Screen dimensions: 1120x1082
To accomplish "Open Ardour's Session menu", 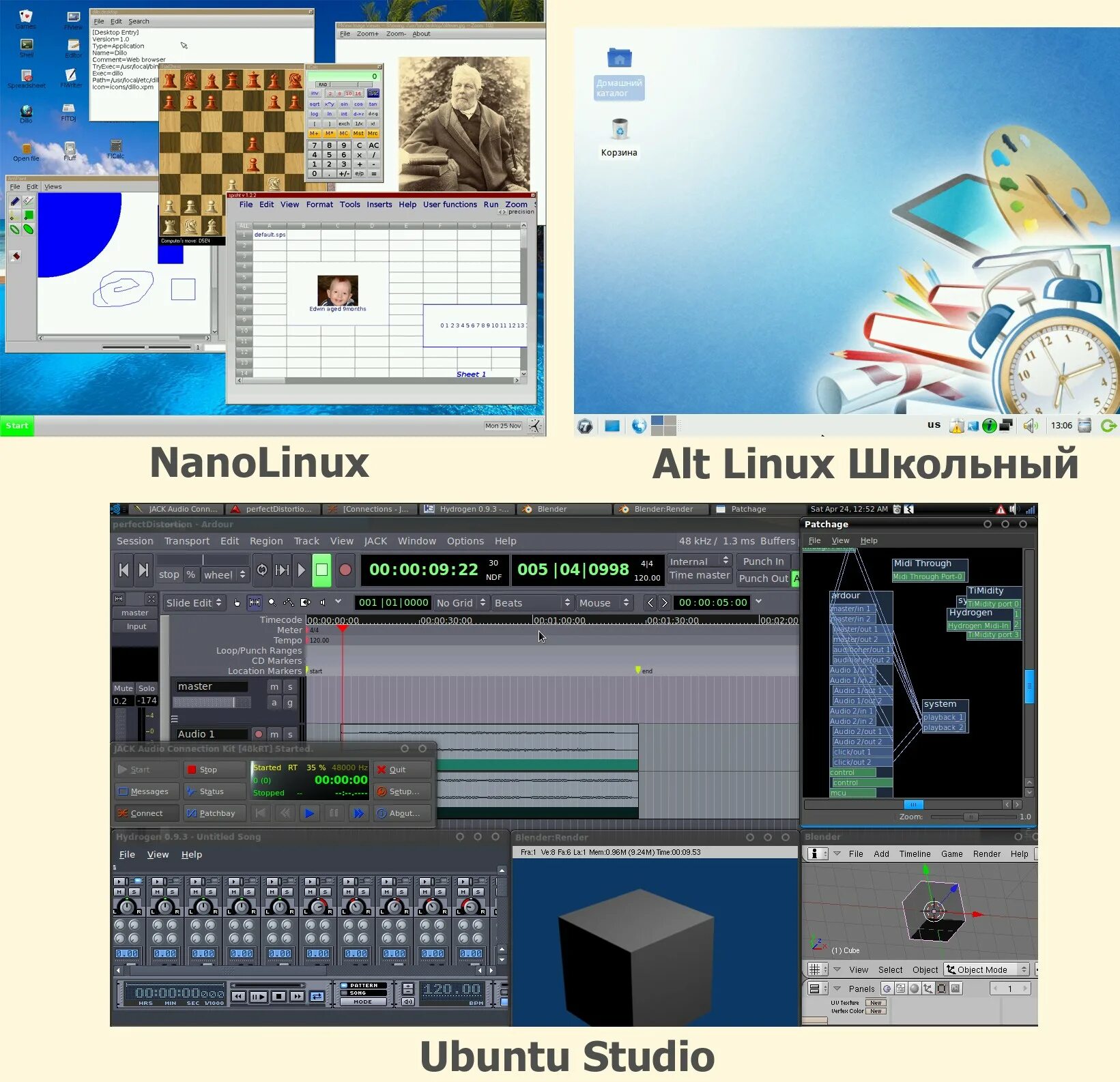I will coord(135,541).
